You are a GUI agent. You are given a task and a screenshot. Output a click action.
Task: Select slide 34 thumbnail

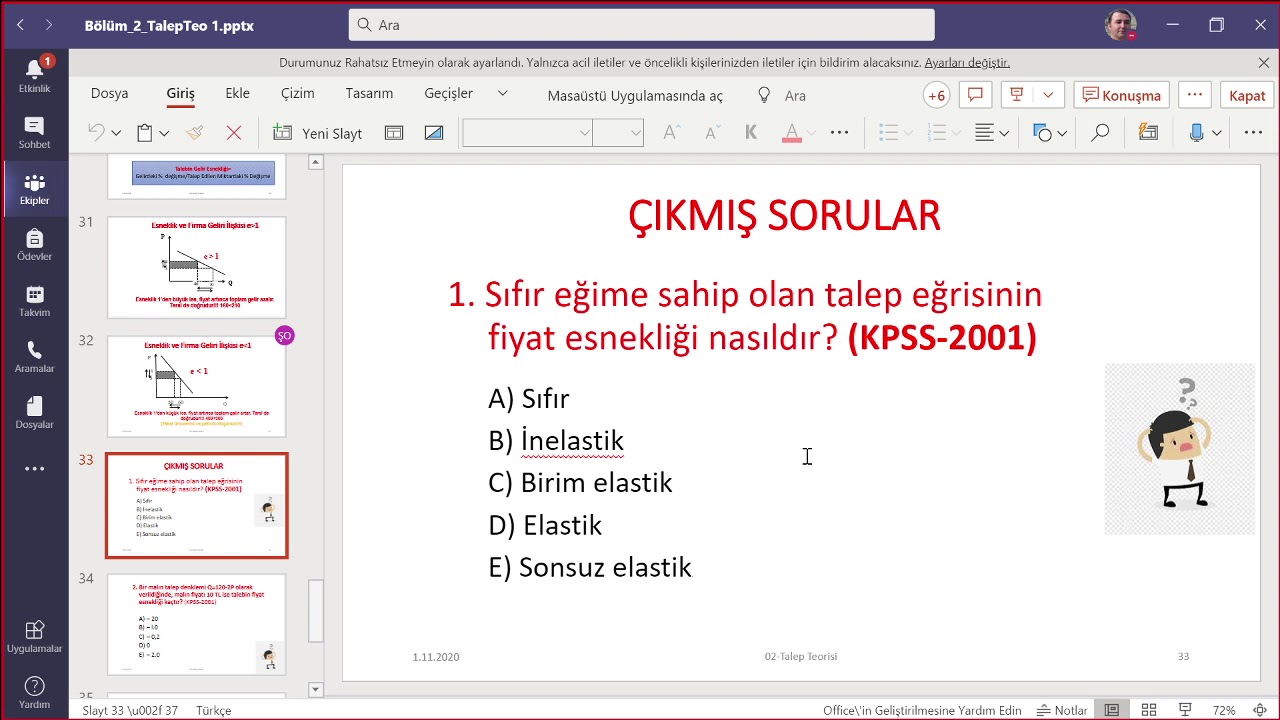coord(197,624)
